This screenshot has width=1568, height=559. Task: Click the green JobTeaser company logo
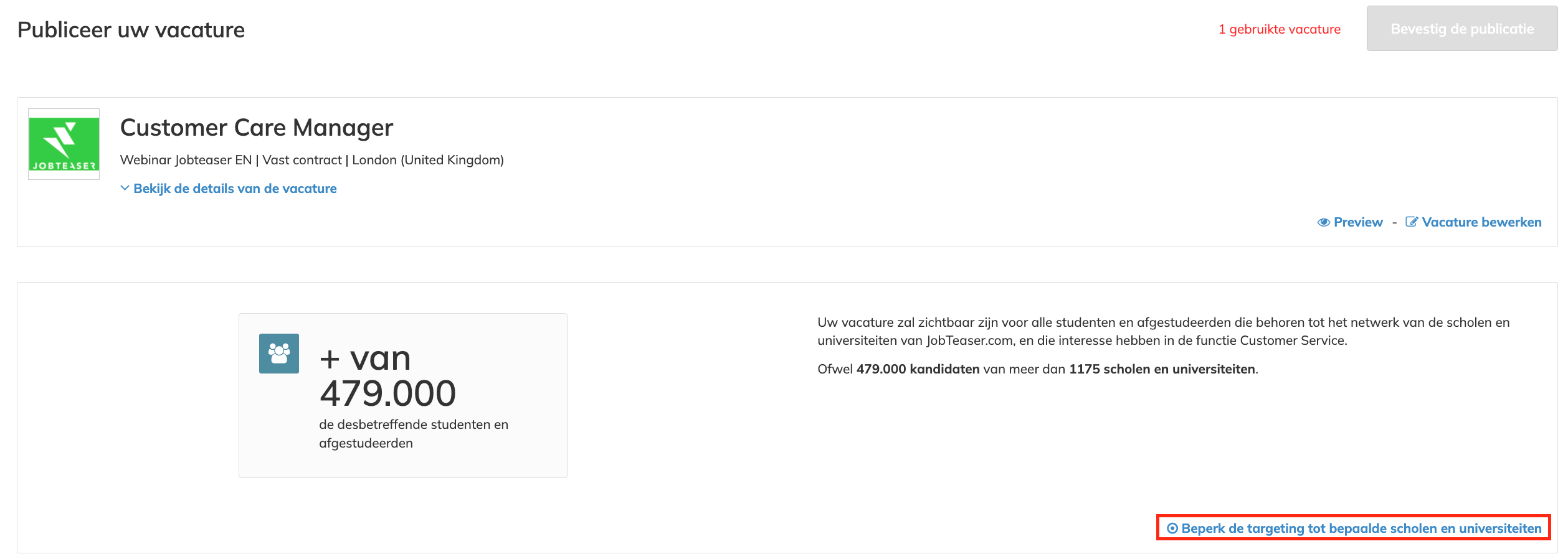click(x=64, y=144)
